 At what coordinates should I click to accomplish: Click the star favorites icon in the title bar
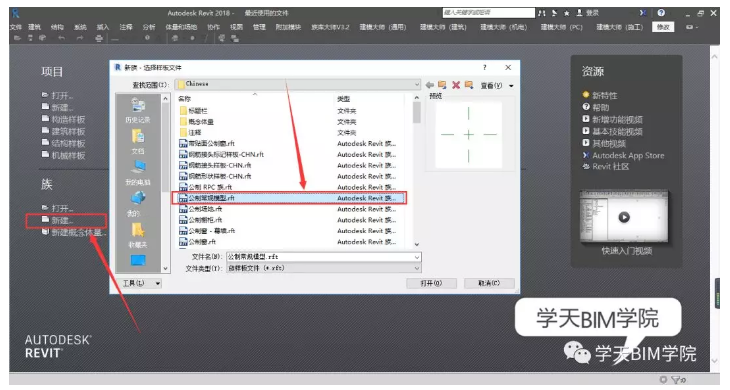pos(567,13)
